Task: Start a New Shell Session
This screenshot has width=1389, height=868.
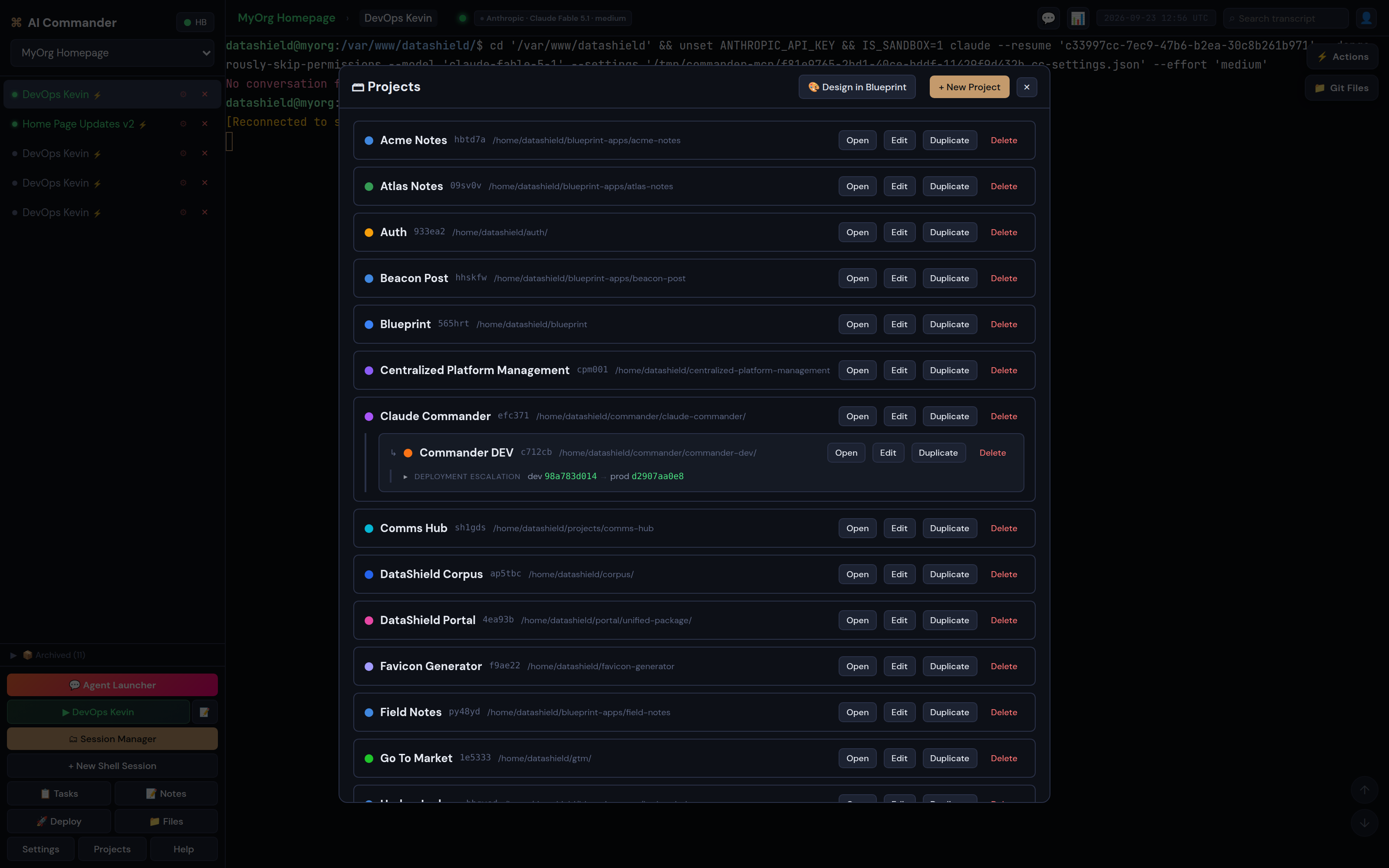Action: 112,766
